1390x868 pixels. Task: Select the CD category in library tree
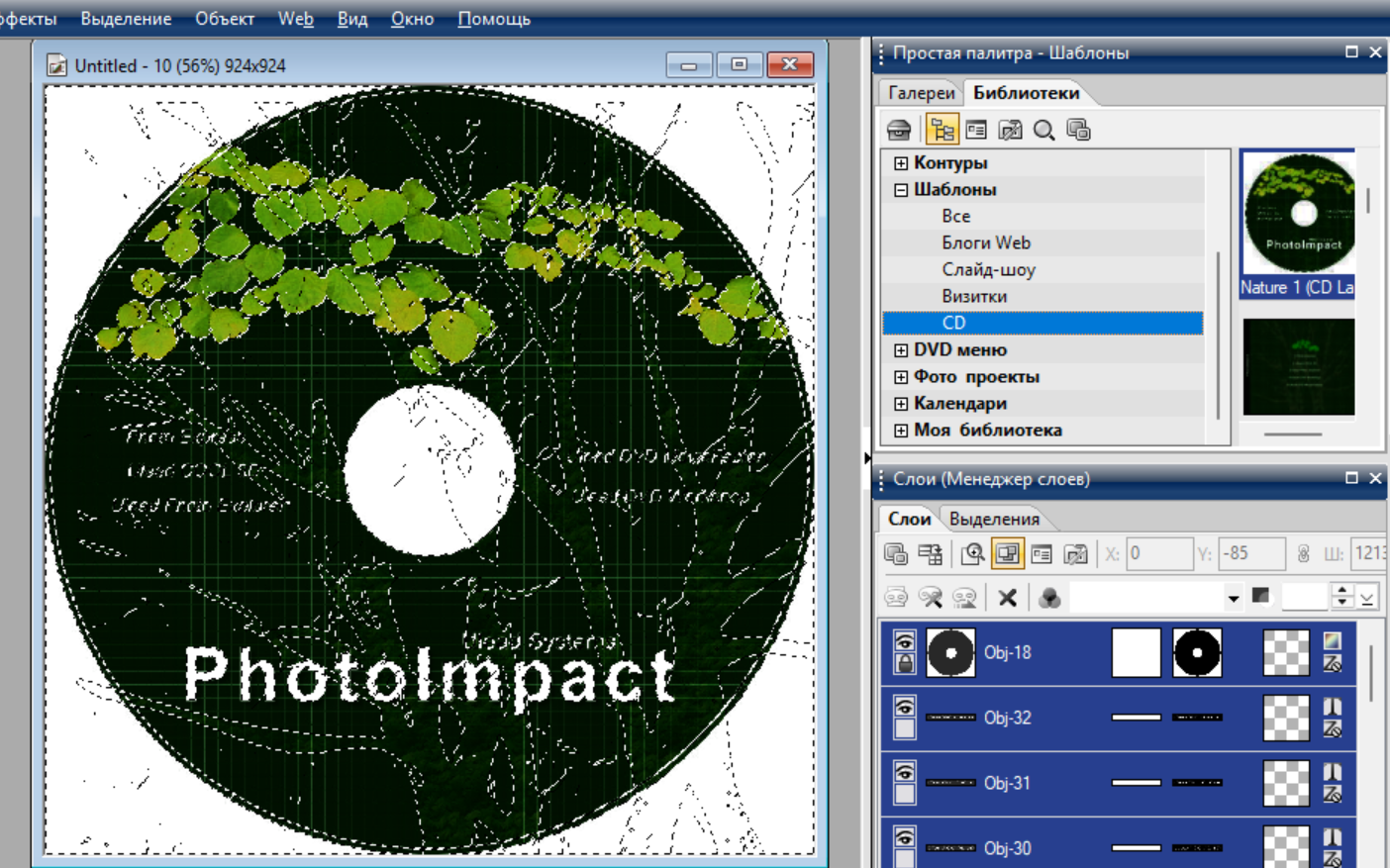tap(1042, 323)
